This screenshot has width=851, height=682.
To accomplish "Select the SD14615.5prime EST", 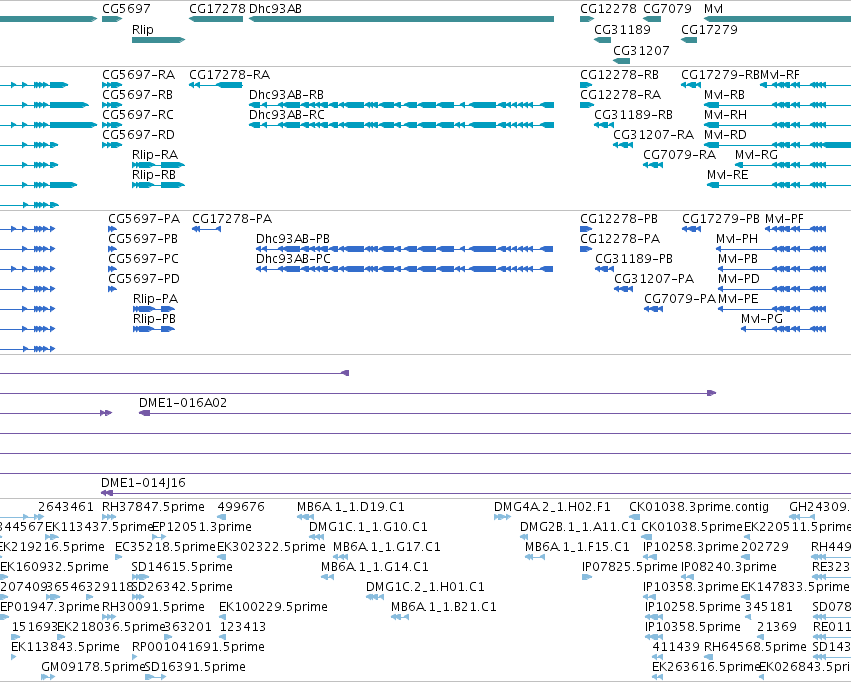I will [x=140, y=577].
